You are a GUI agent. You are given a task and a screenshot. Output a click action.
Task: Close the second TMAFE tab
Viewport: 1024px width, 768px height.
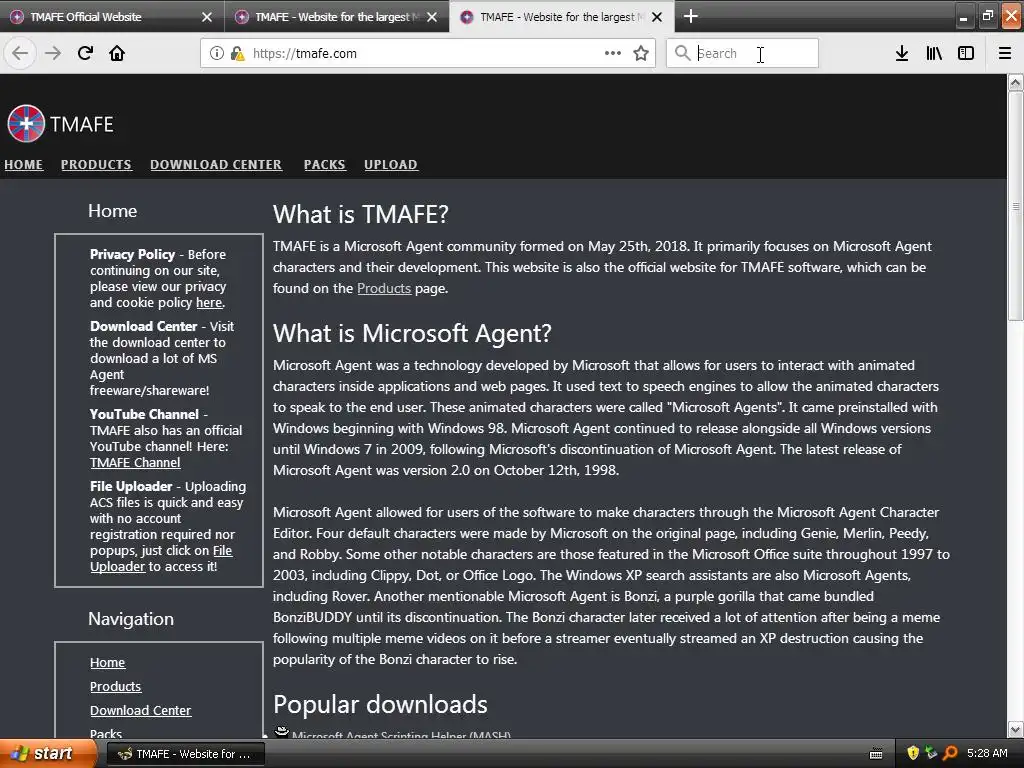(432, 17)
